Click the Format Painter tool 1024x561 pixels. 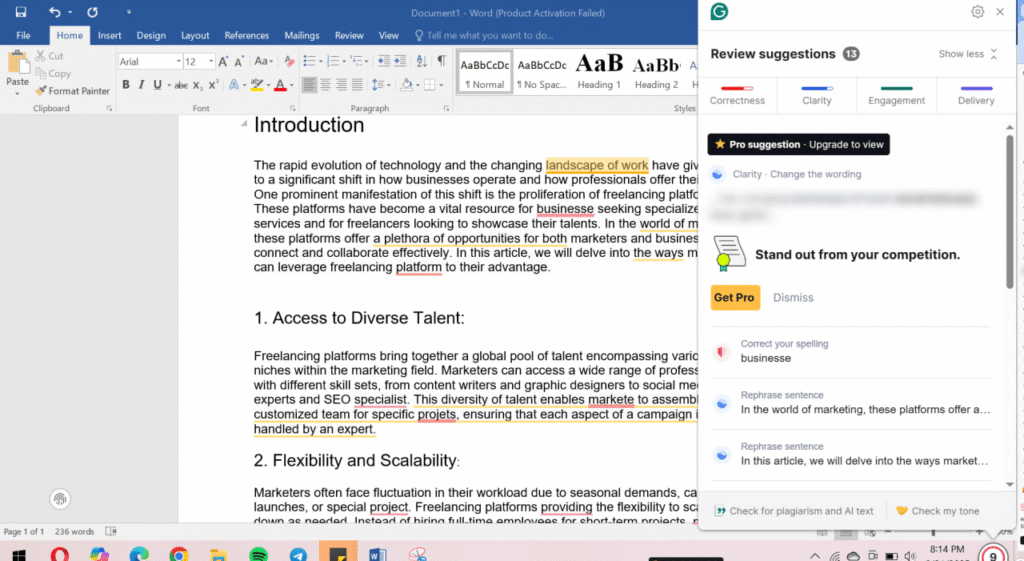click(72, 91)
